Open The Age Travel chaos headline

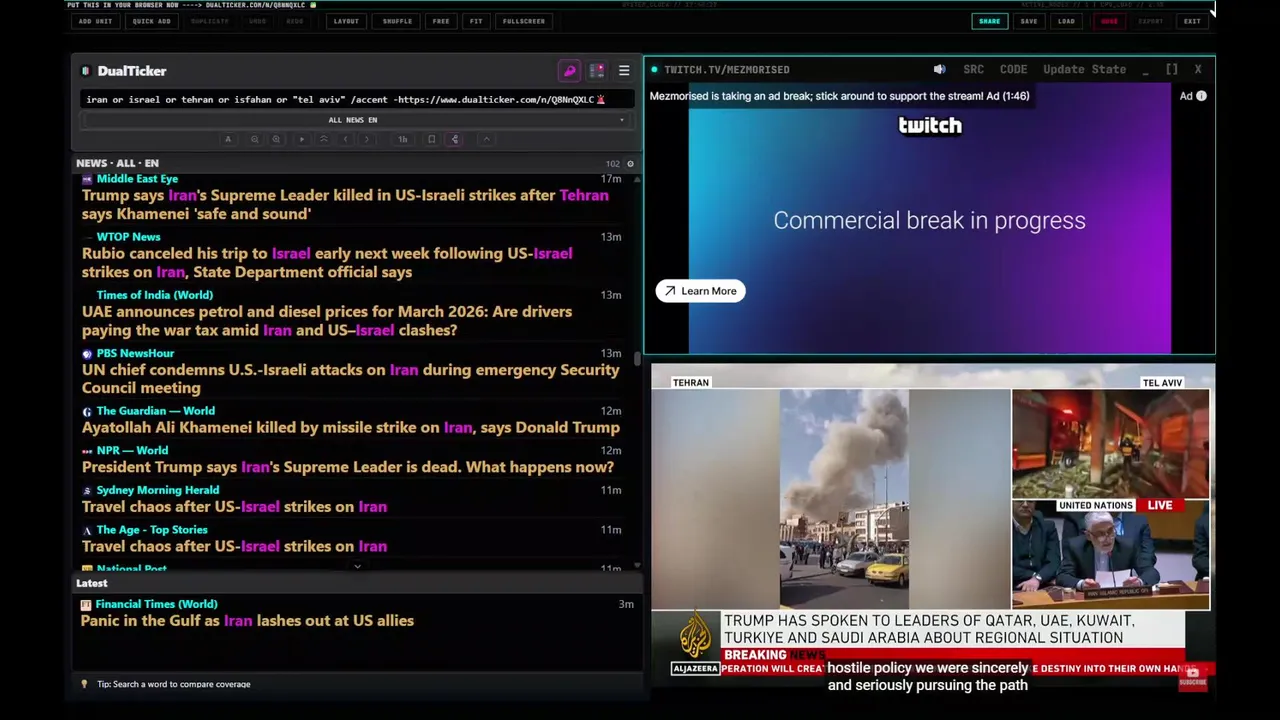[234, 546]
